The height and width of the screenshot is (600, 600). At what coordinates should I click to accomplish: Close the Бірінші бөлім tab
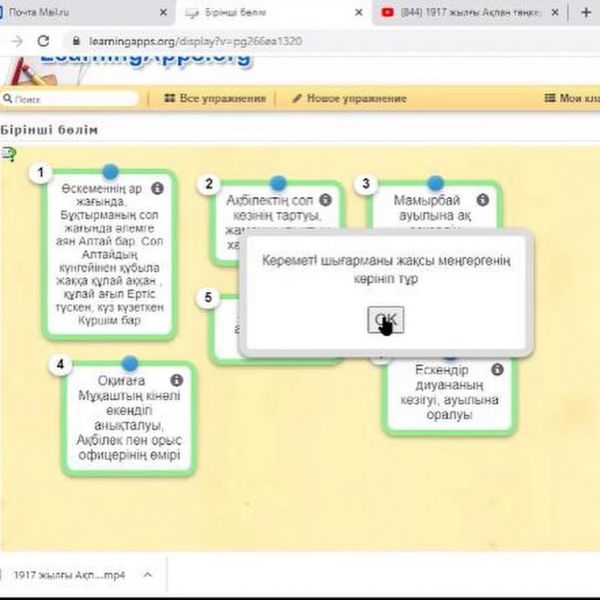[x=358, y=13]
